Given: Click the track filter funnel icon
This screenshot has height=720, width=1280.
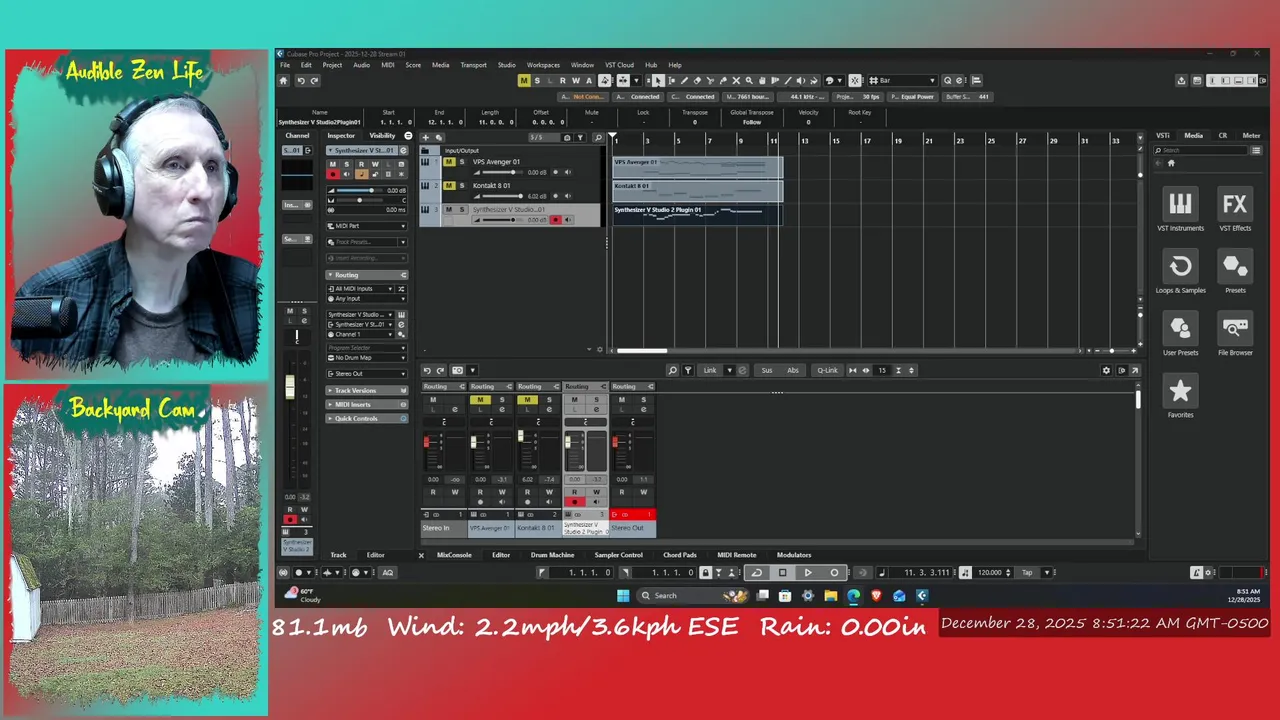Looking at the screenshot, I should 580,138.
